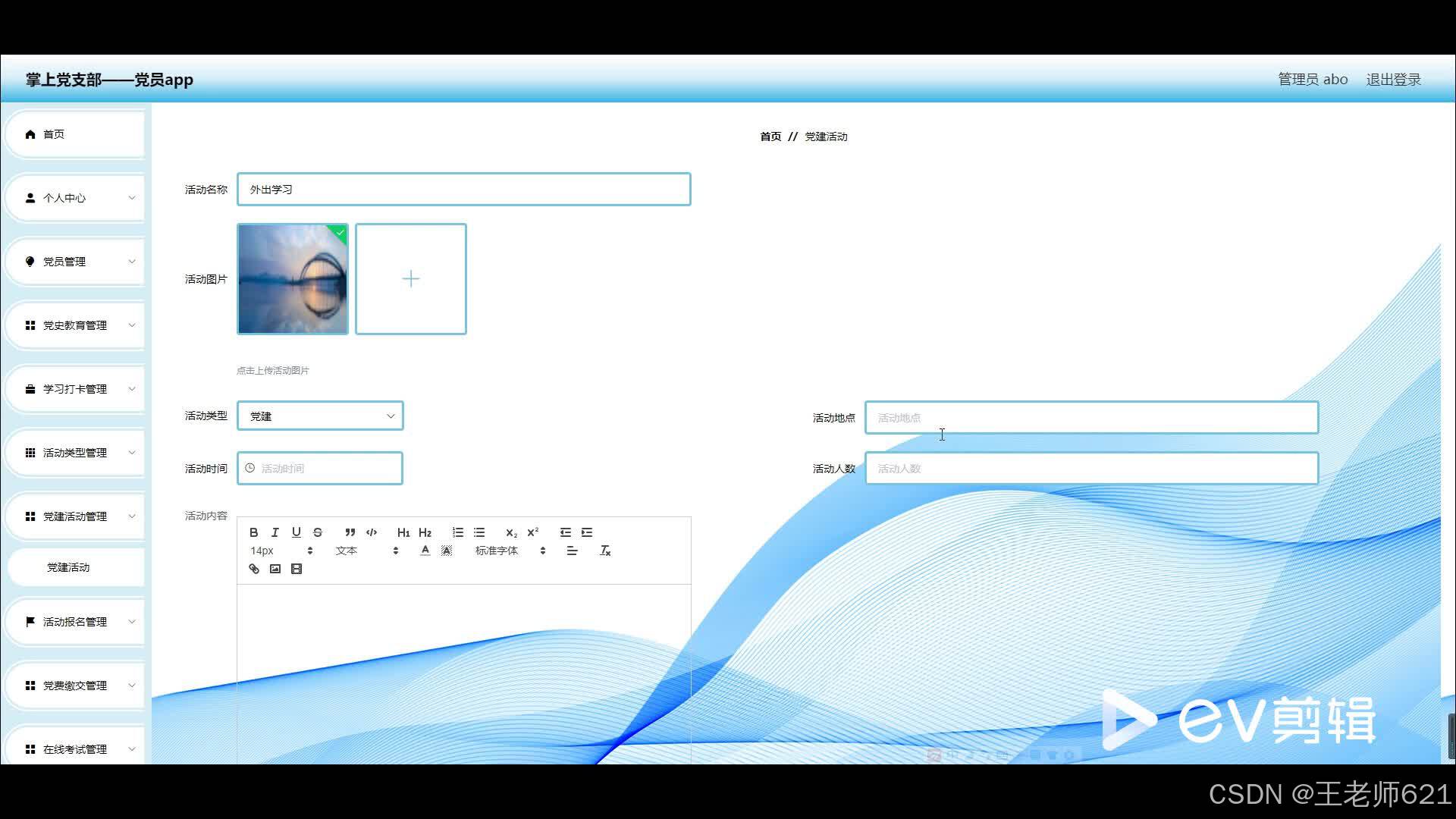Clear text formatting with Tx icon

tap(605, 551)
